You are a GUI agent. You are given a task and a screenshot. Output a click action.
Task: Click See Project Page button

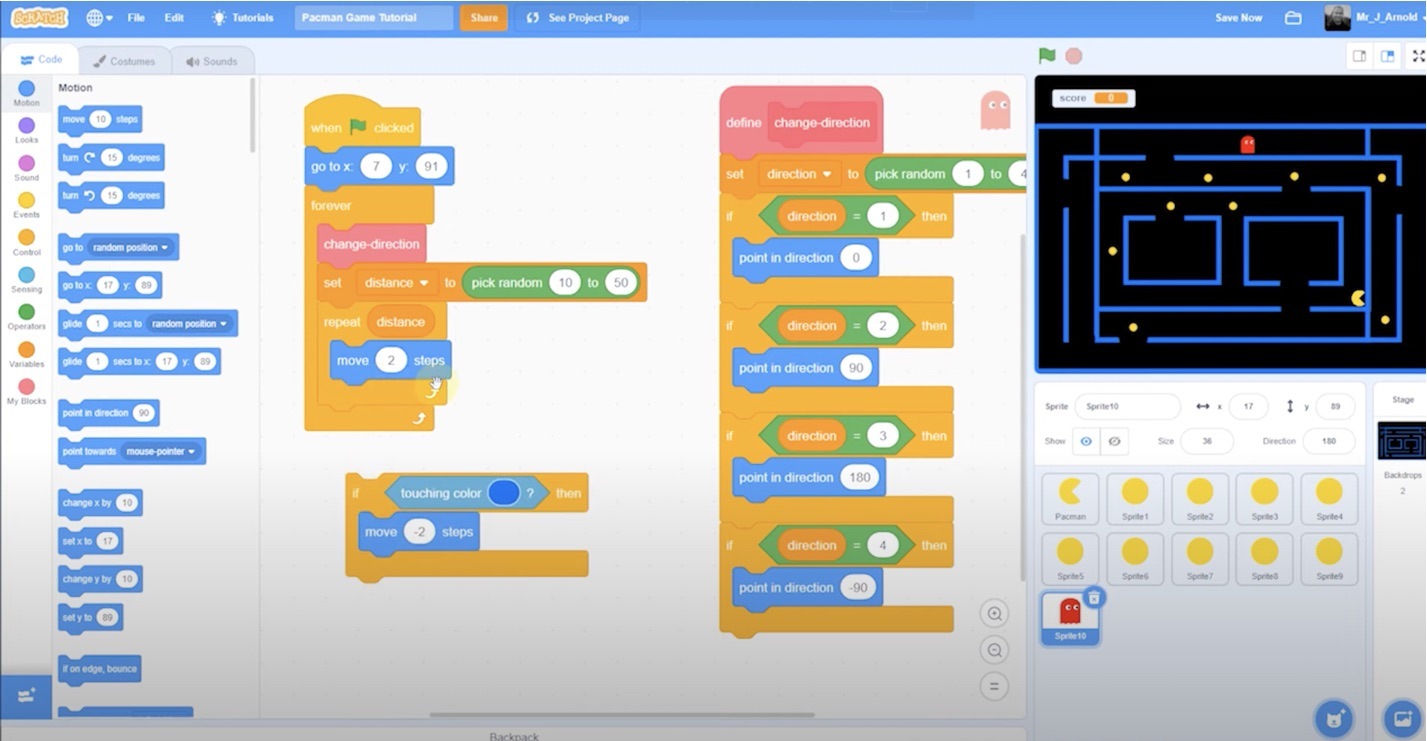577,18
